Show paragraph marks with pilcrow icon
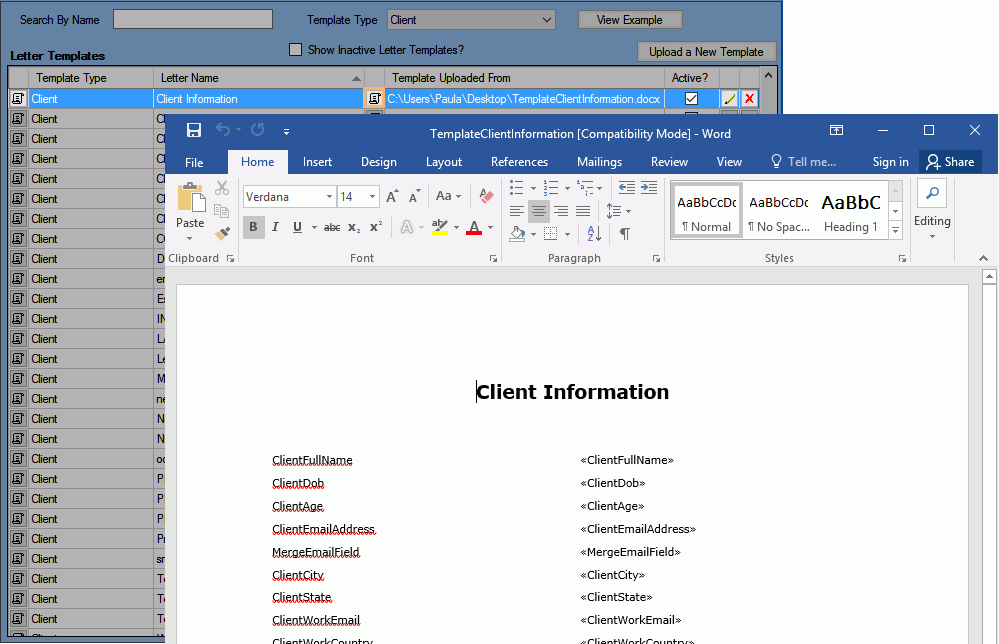 click(624, 233)
